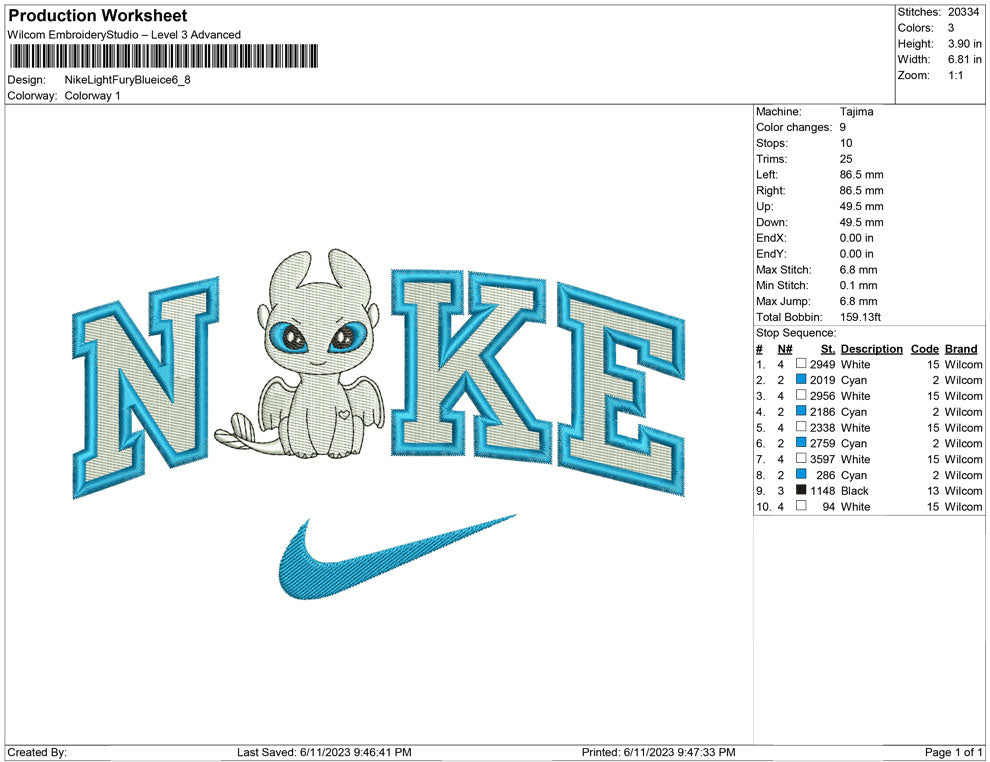This screenshot has height=762, width=990.
Task: Click the Max Jump value 6.8 mm
Action: pyautogui.click(x=858, y=301)
